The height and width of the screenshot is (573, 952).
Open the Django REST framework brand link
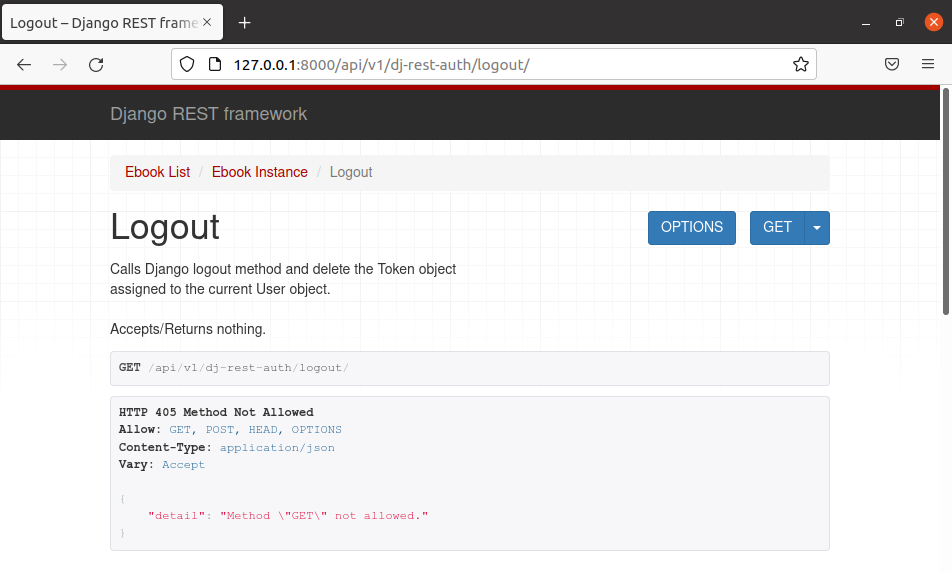coord(208,114)
